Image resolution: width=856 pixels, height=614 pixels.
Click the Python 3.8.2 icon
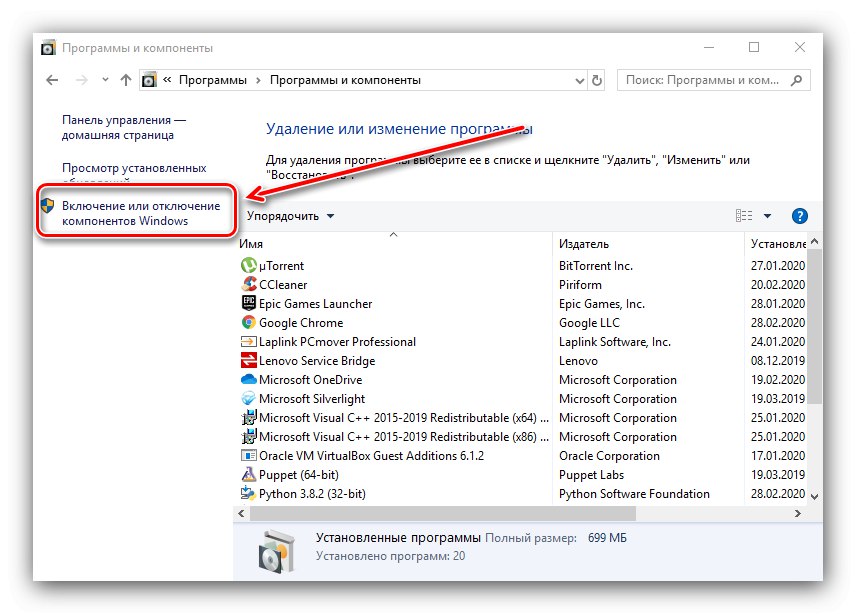247,493
